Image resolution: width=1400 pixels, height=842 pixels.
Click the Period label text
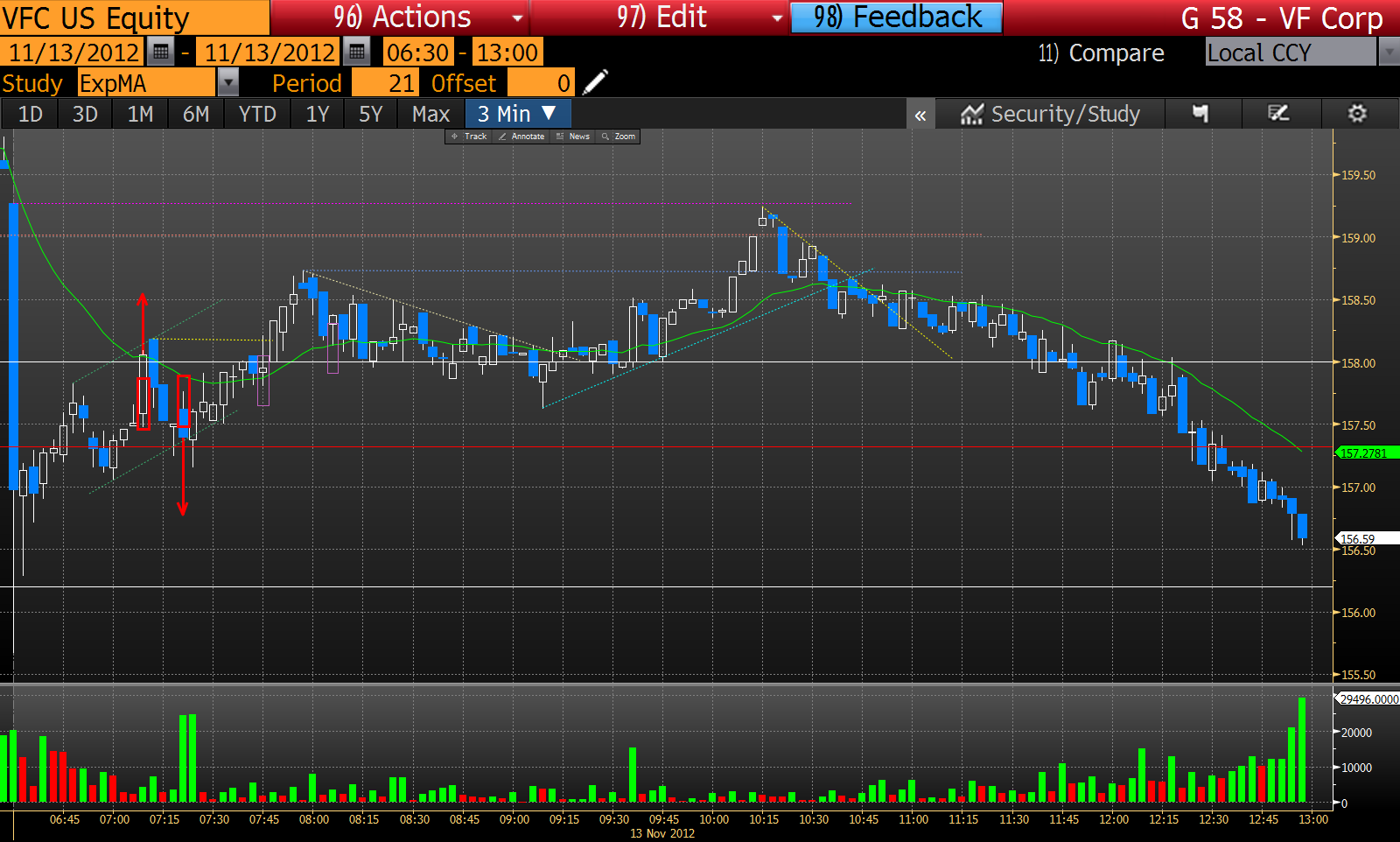click(x=306, y=83)
